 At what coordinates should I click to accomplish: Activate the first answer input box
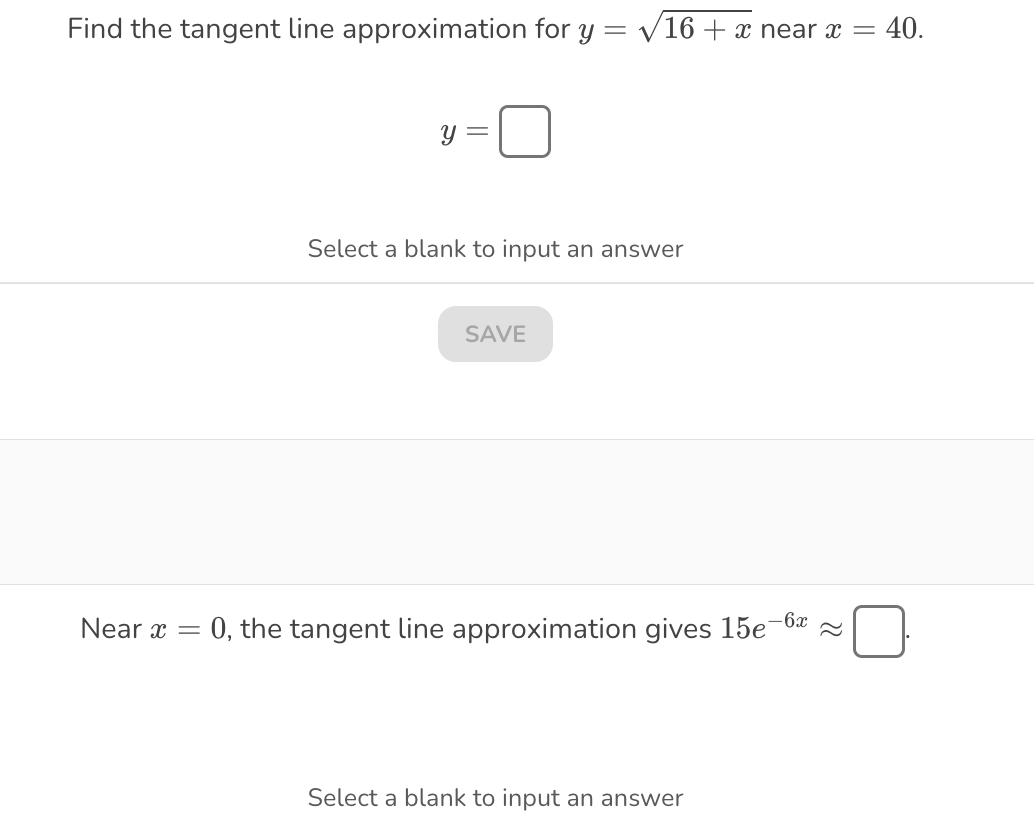tap(524, 131)
